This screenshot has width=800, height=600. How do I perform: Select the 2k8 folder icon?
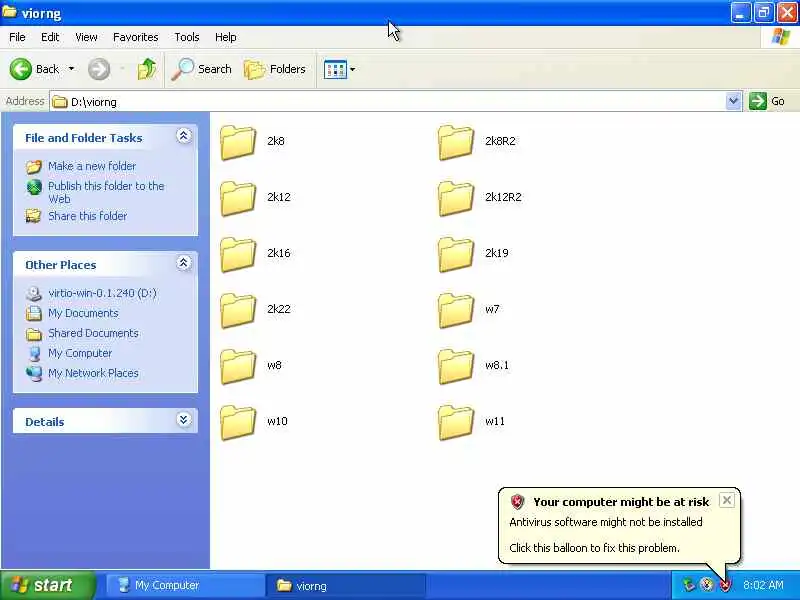(x=238, y=142)
